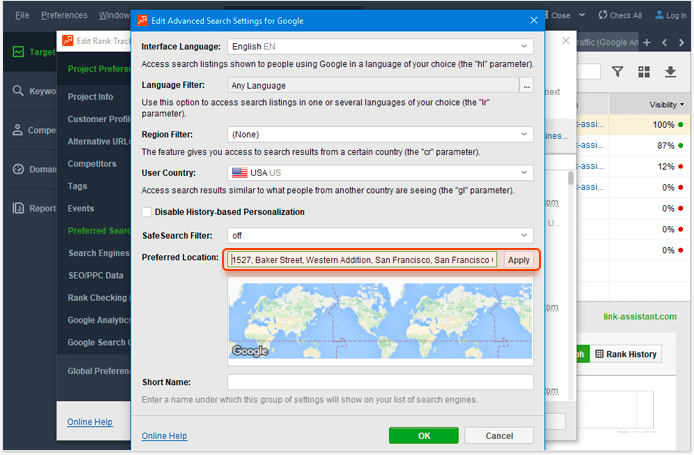This screenshot has height=455, width=694.
Task: Select Preferred Search Engines in preferences list
Action: click(x=99, y=231)
